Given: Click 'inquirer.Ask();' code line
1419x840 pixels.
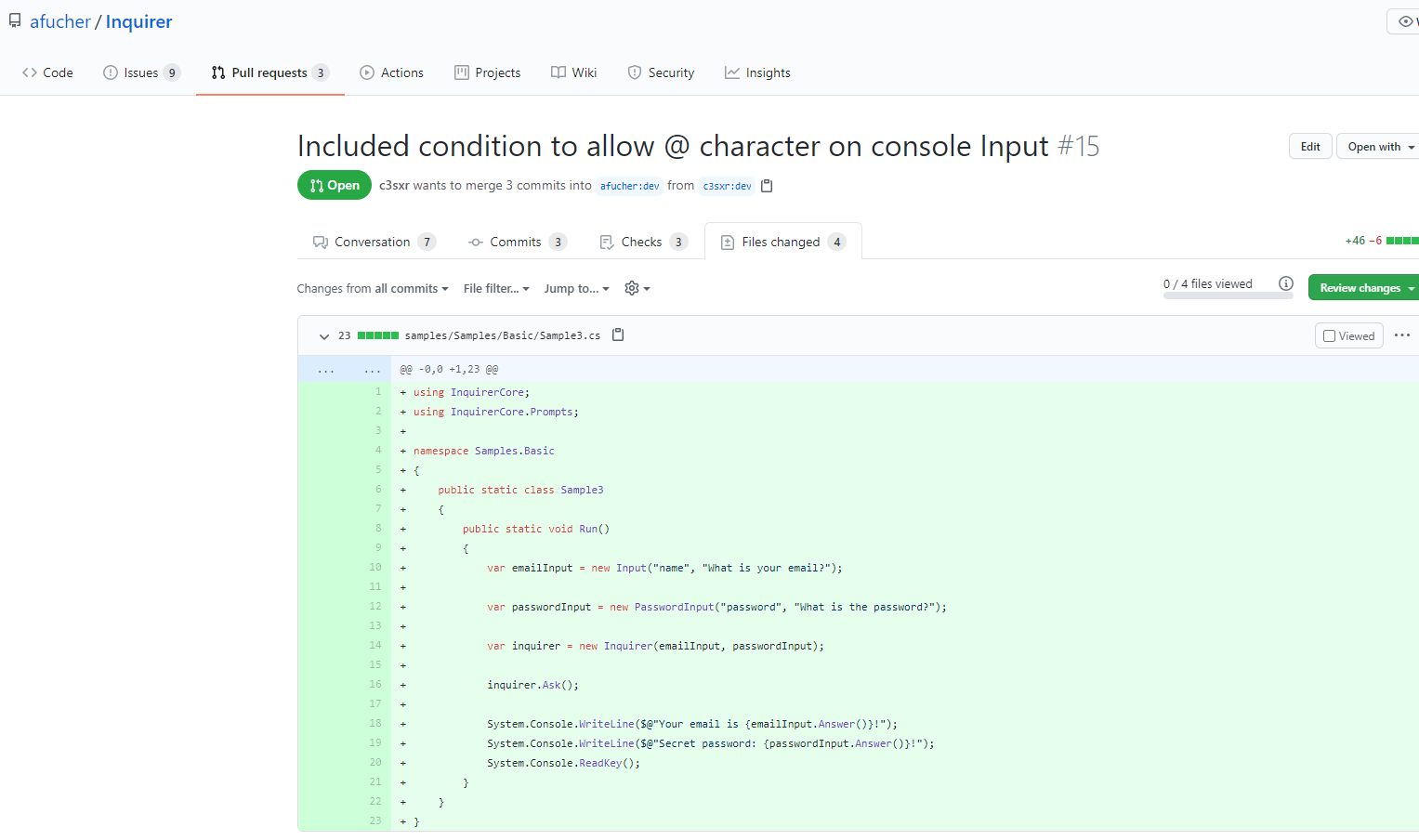Looking at the screenshot, I should (x=533, y=685).
